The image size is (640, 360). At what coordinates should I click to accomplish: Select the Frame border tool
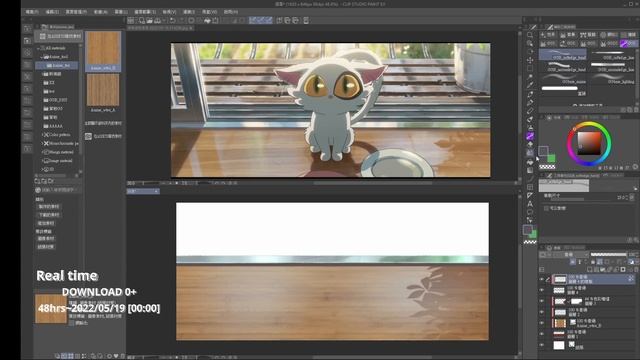click(530, 187)
